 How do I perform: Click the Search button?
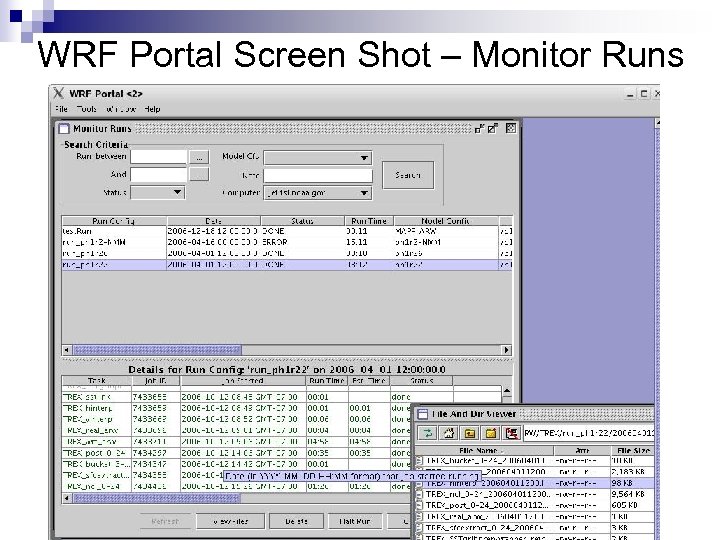point(408,175)
